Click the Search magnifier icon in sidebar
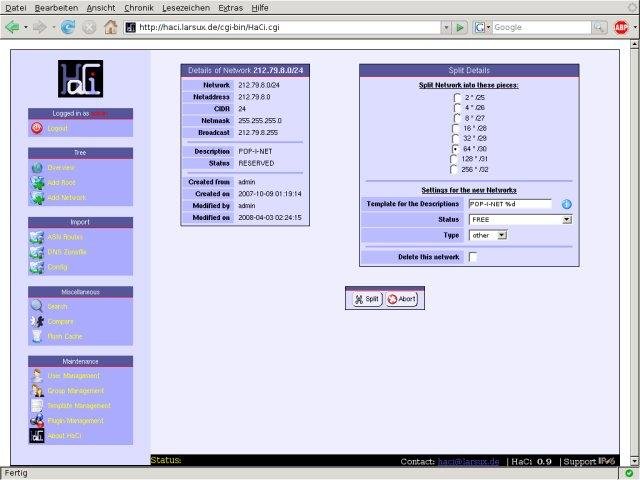The height and width of the screenshot is (480, 640). click(37, 306)
